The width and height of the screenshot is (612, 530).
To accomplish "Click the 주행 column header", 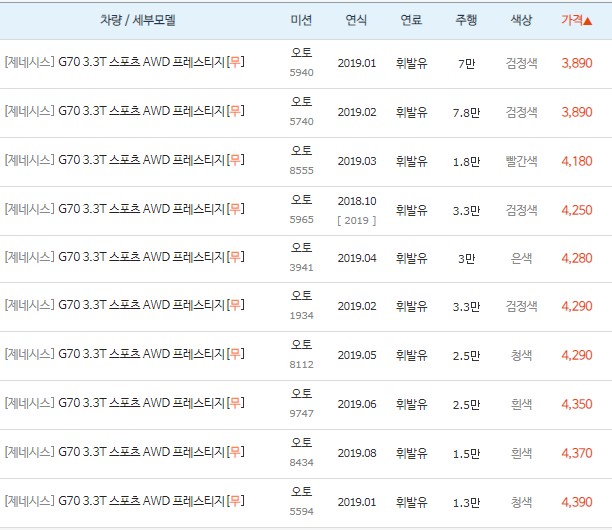I will pyautogui.click(x=466, y=20).
